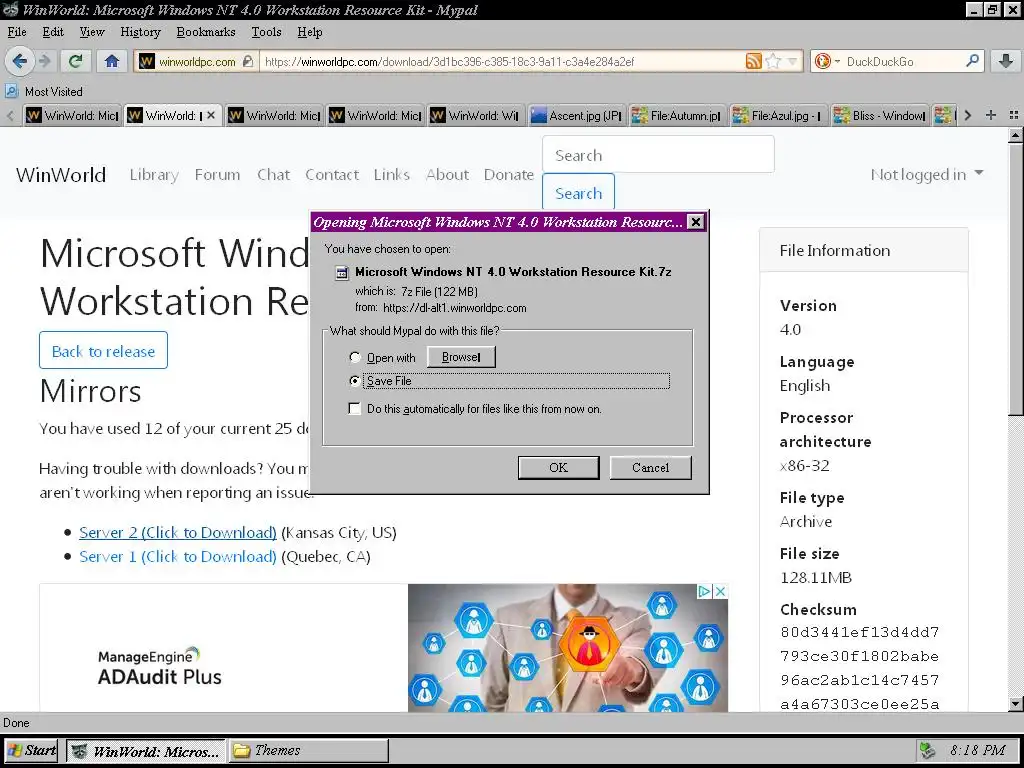The width and height of the screenshot is (1024, 768).
Task: Open the Chat nav link
Action: pos(273,174)
